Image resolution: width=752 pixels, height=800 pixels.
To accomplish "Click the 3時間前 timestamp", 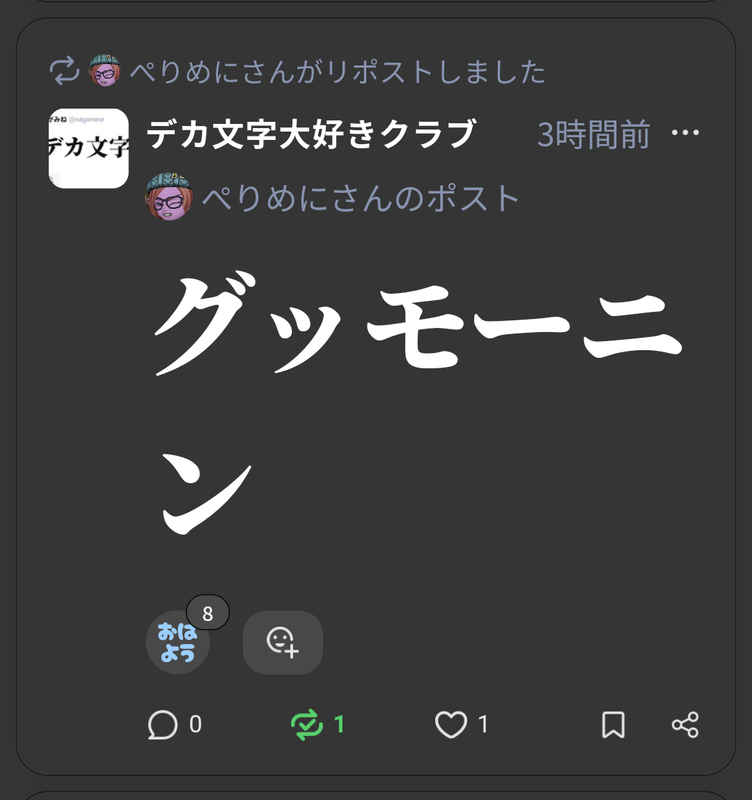I will click(x=593, y=134).
